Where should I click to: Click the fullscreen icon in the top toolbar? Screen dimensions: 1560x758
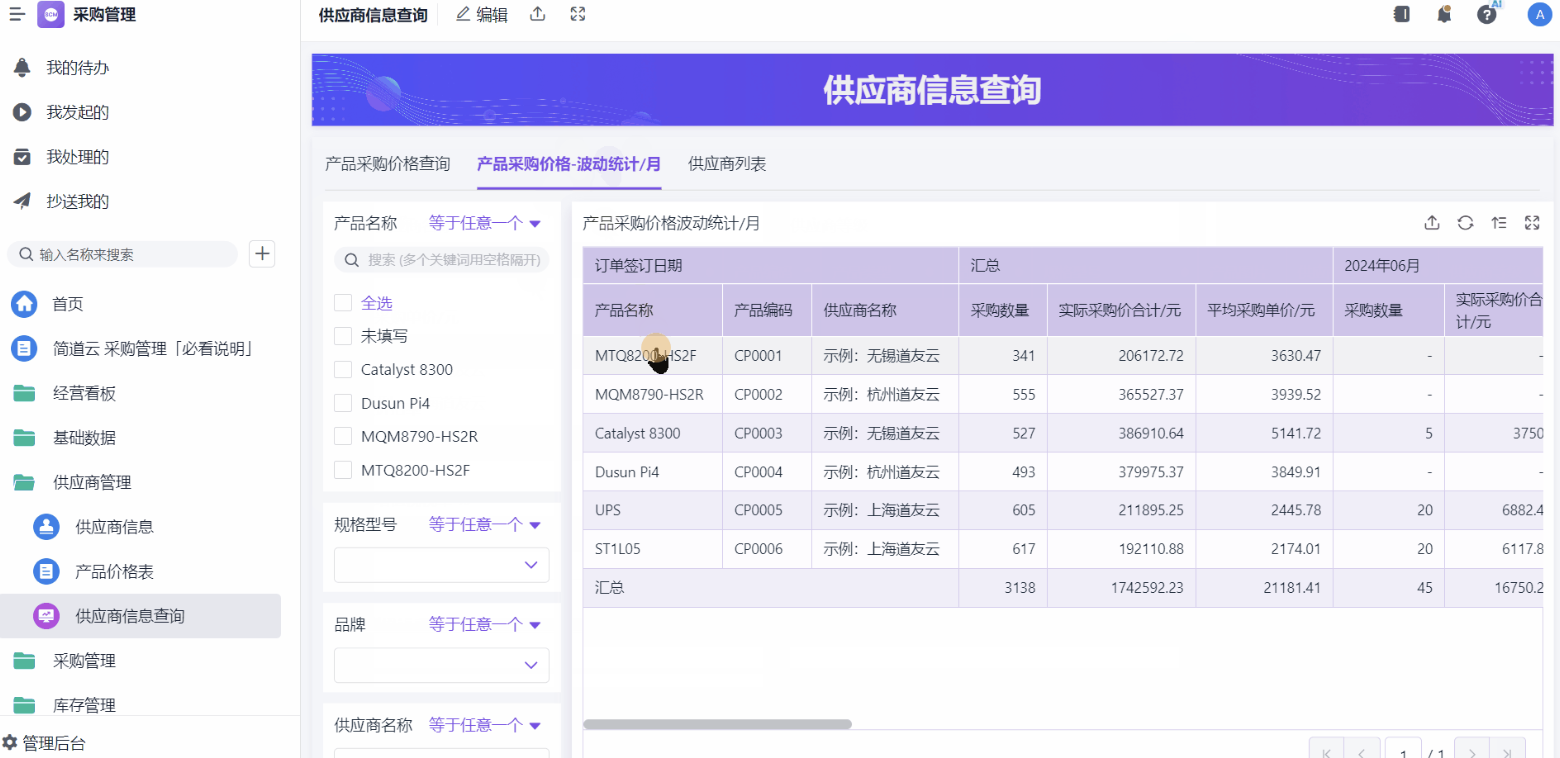point(577,14)
